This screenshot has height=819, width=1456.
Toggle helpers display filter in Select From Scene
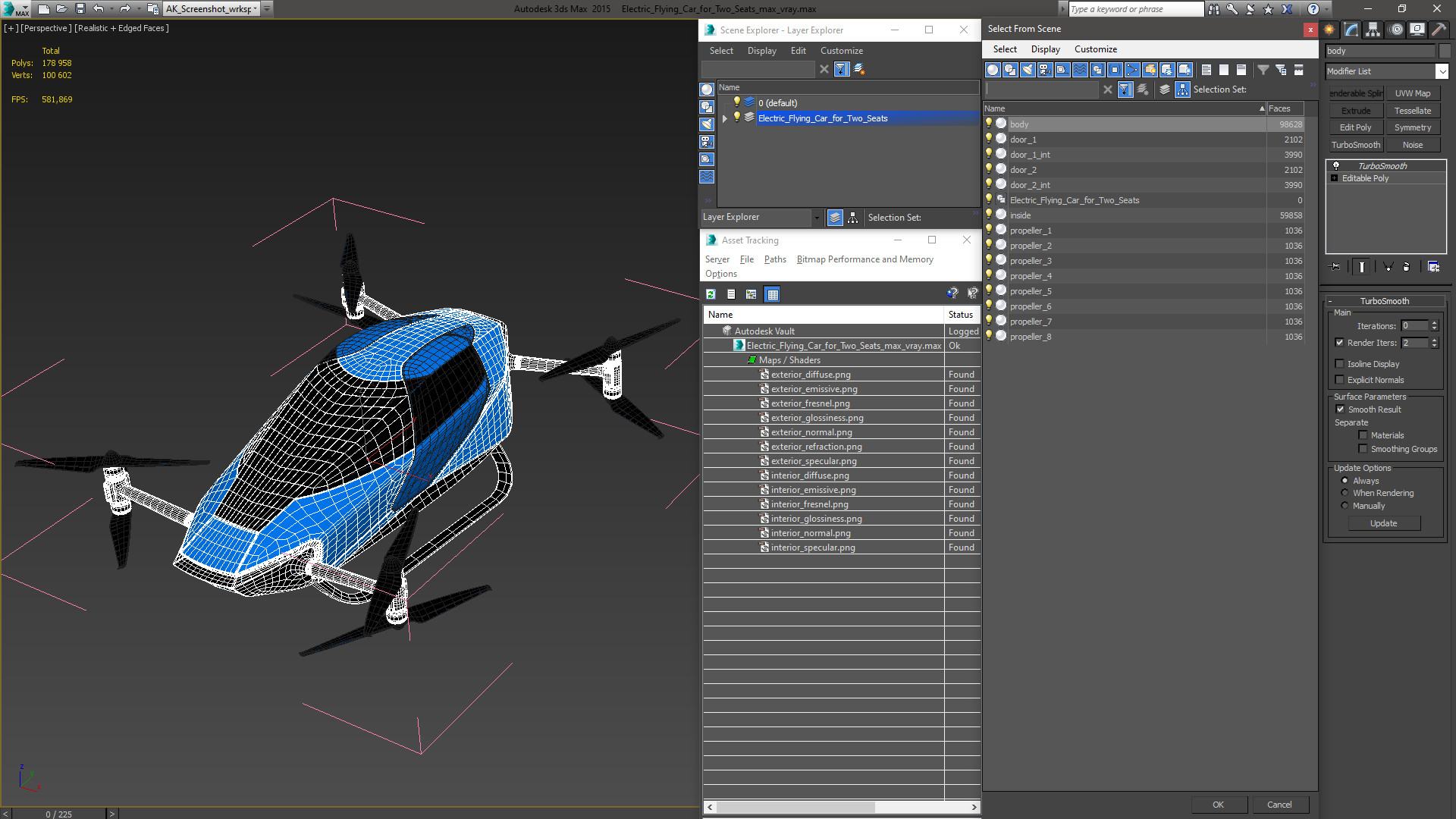click(1062, 70)
